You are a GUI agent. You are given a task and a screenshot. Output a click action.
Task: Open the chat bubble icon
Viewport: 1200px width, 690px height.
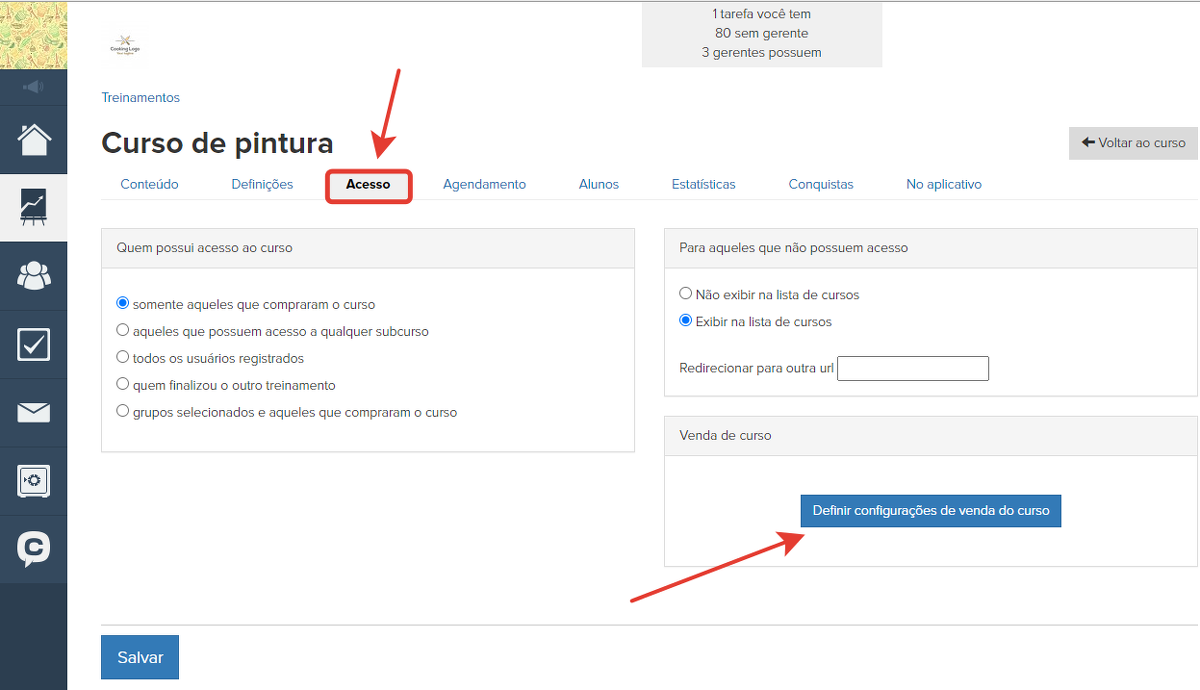pos(33,548)
